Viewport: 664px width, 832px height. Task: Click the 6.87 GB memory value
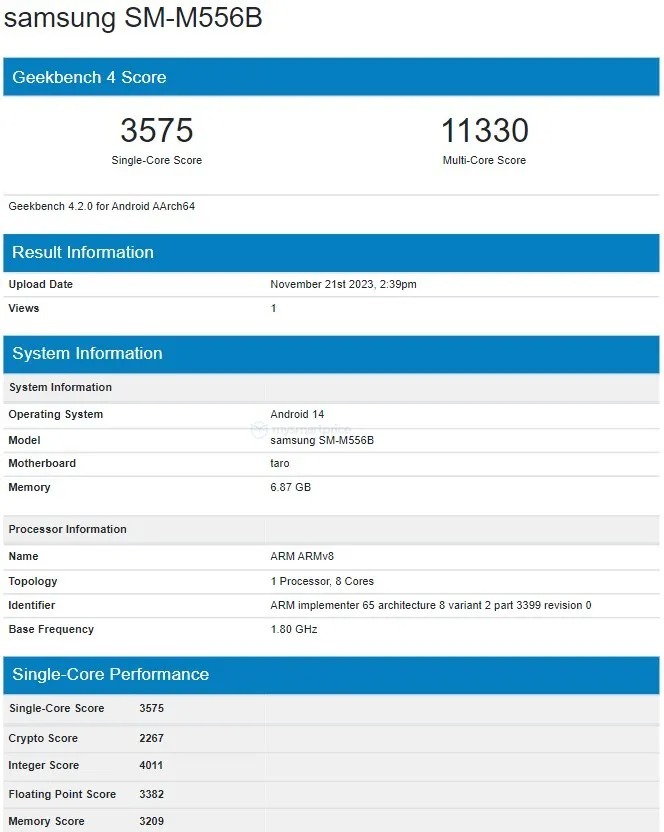292,487
